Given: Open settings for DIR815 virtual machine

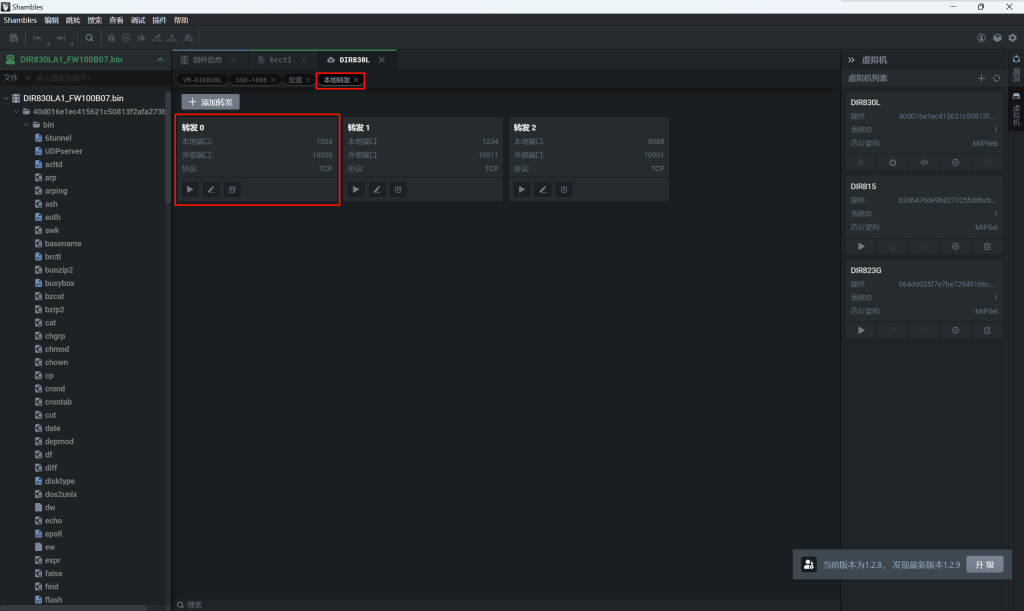Looking at the screenshot, I should tap(955, 246).
